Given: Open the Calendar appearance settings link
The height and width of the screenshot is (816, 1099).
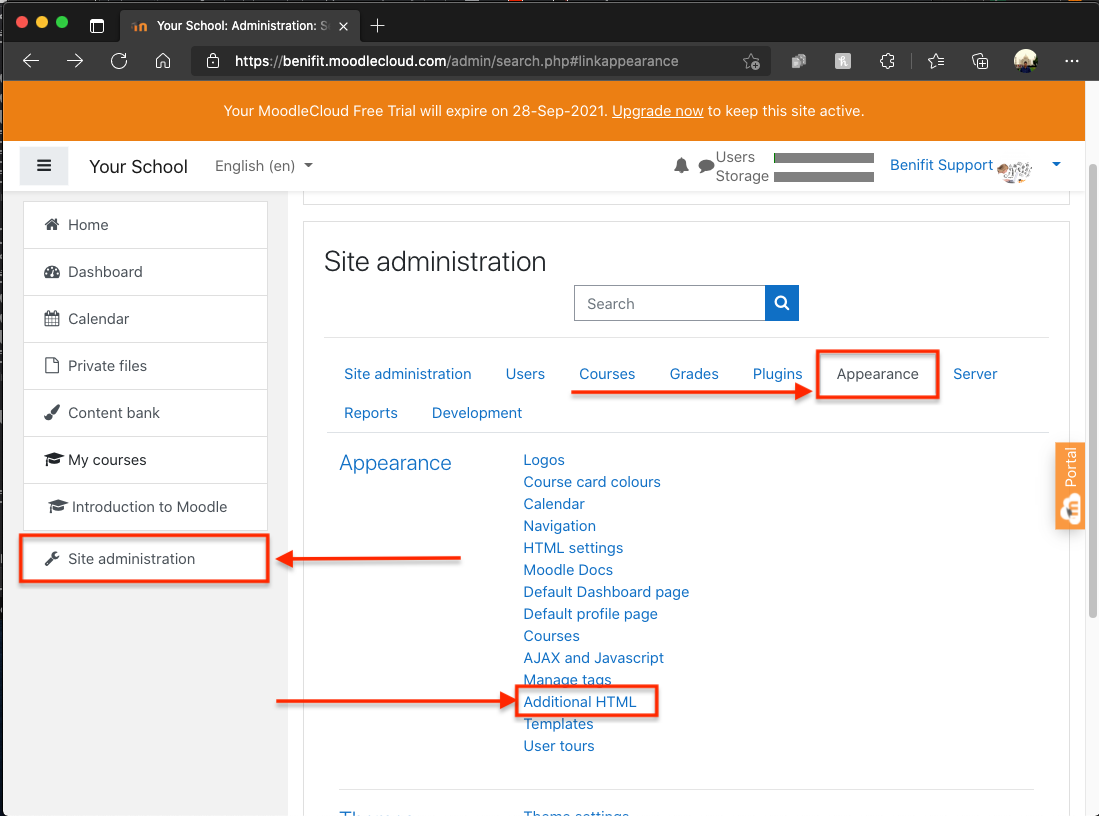Looking at the screenshot, I should click(x=554, y=504).
